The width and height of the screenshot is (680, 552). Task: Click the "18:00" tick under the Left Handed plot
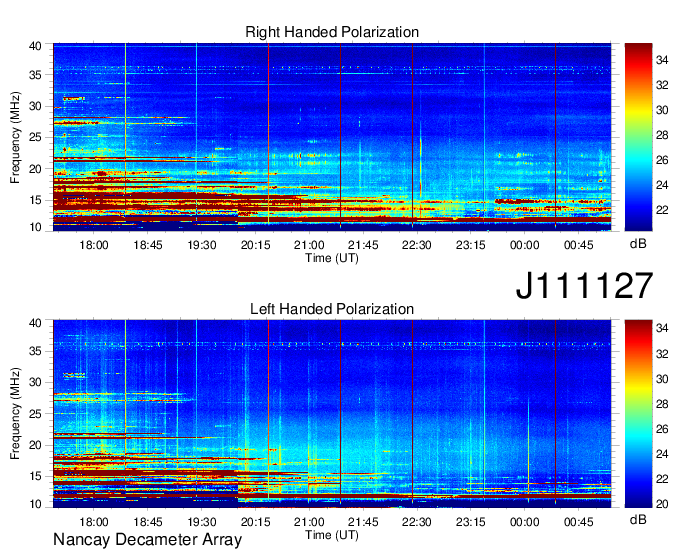pos(94,522)
